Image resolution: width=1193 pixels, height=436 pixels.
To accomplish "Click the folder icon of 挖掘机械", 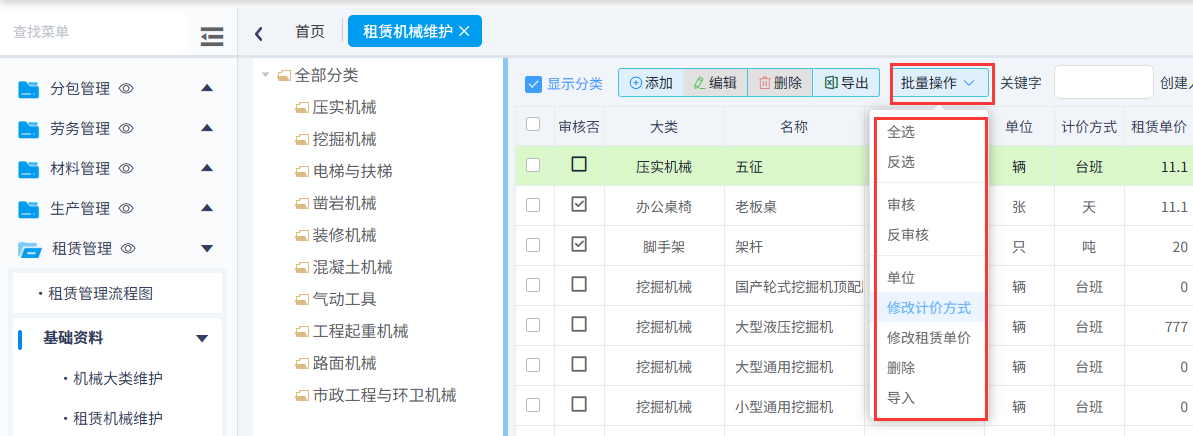I will click(302, 140).
